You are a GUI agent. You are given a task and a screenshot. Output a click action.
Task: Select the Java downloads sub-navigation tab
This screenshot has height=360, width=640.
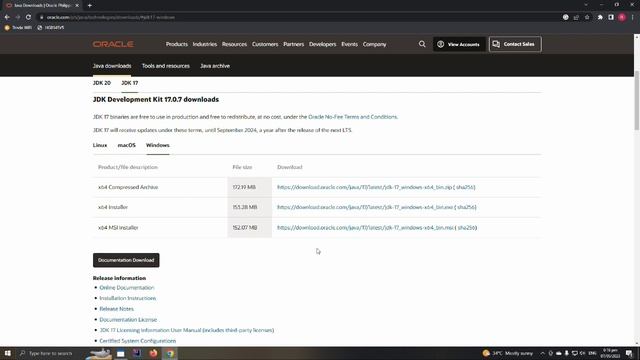pyautogui.click(x=112, y=66)
